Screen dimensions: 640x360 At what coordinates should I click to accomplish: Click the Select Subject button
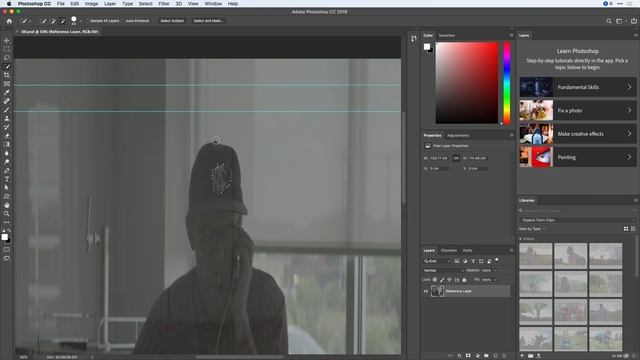pyautogui.click(x=172, y=21)
